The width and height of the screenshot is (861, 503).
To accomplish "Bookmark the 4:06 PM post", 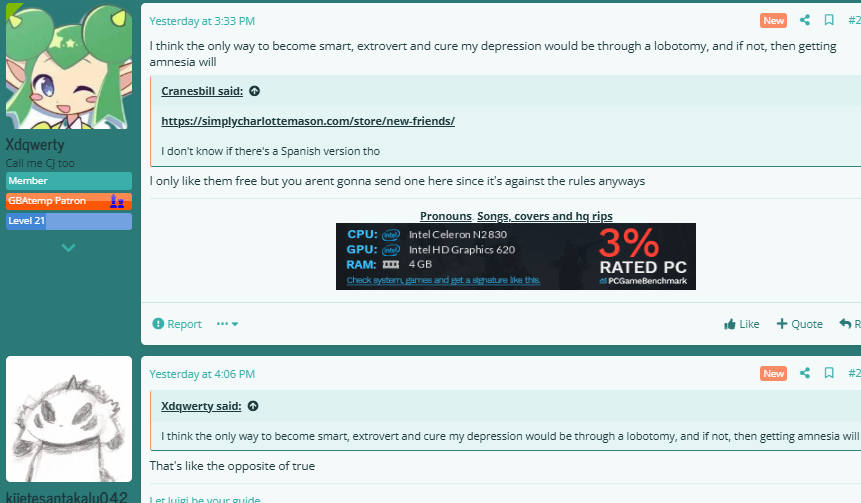I will [829, 373].
